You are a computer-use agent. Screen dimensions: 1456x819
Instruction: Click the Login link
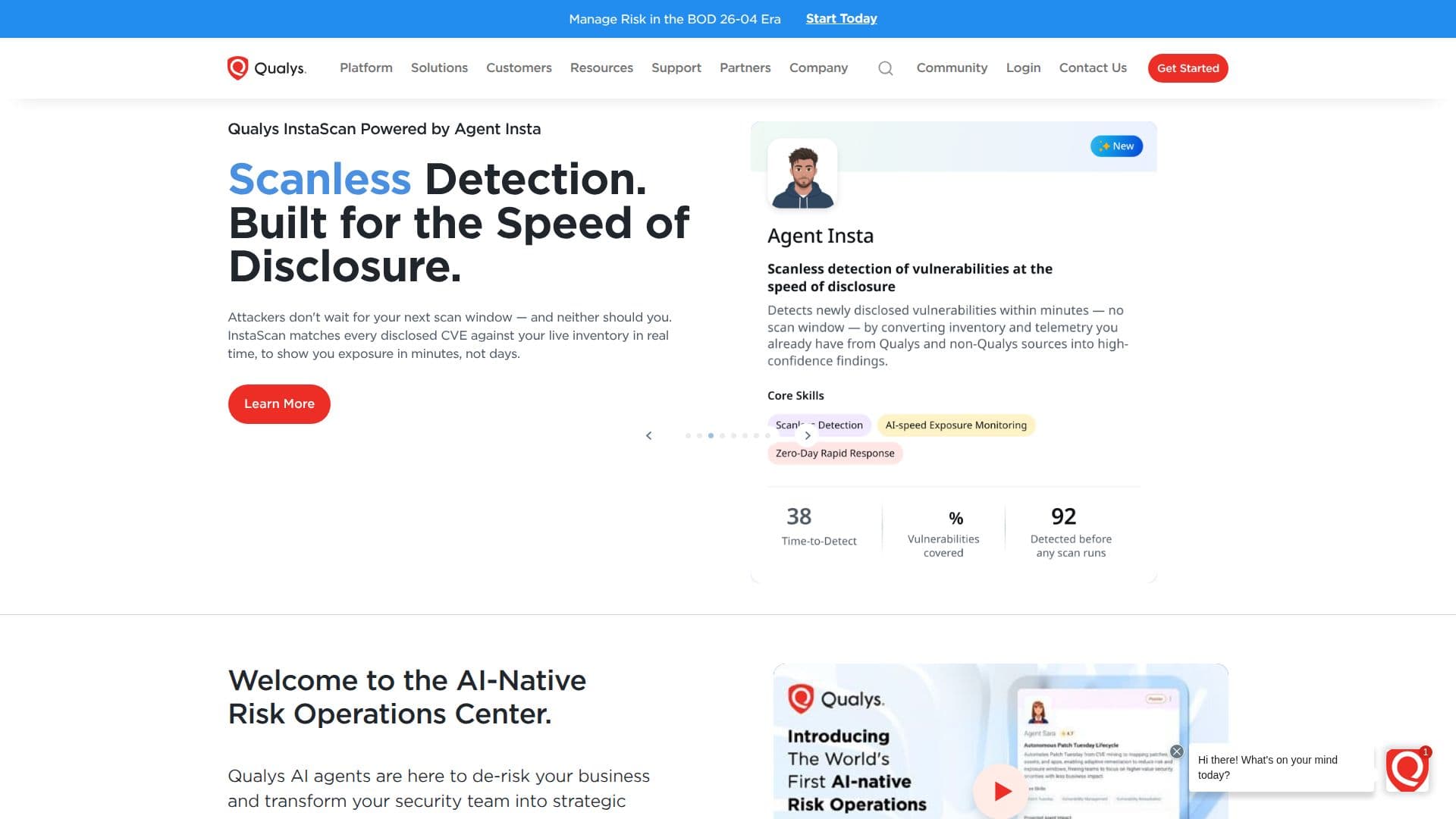point(1023,67)
